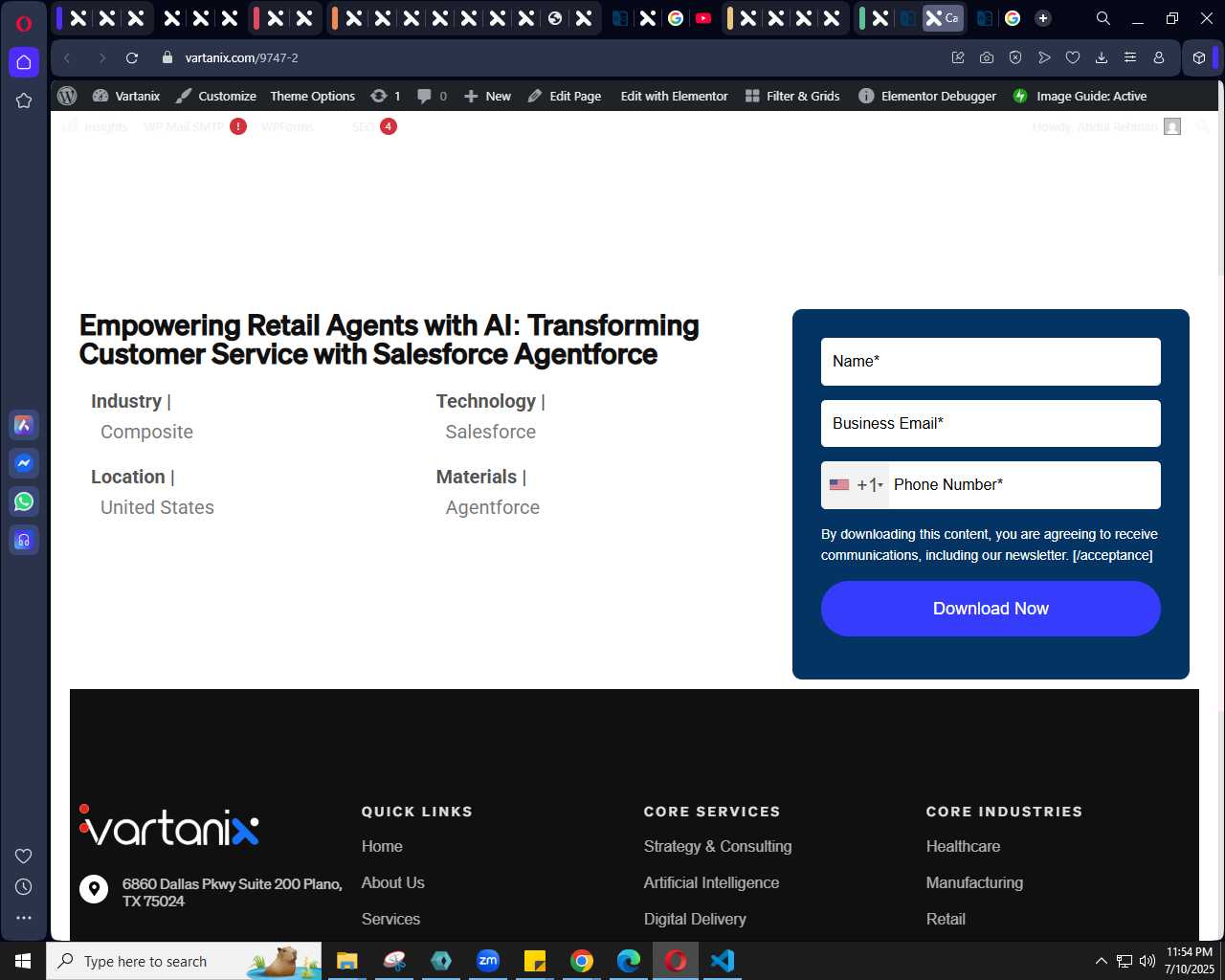Open Digital Delivery footer link
The height and width of the screenshot is (980, 1225).
click(695, 919)
